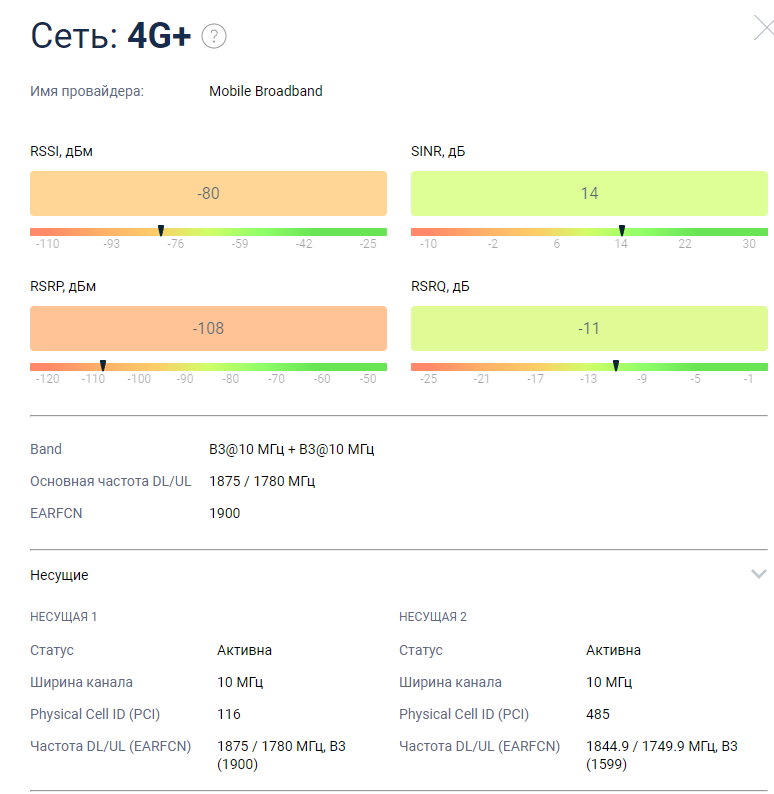Click the Mobile Broadband provider name
The height and width of the screenshot is (794, 774).
click(266, 91)
